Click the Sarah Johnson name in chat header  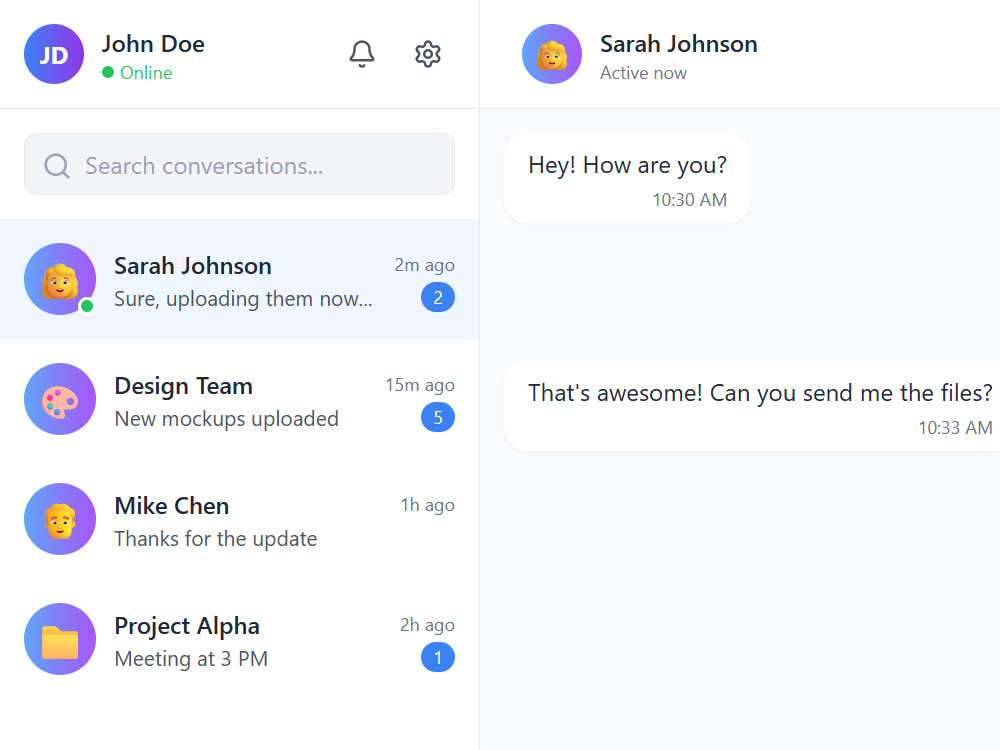(679, 44)
